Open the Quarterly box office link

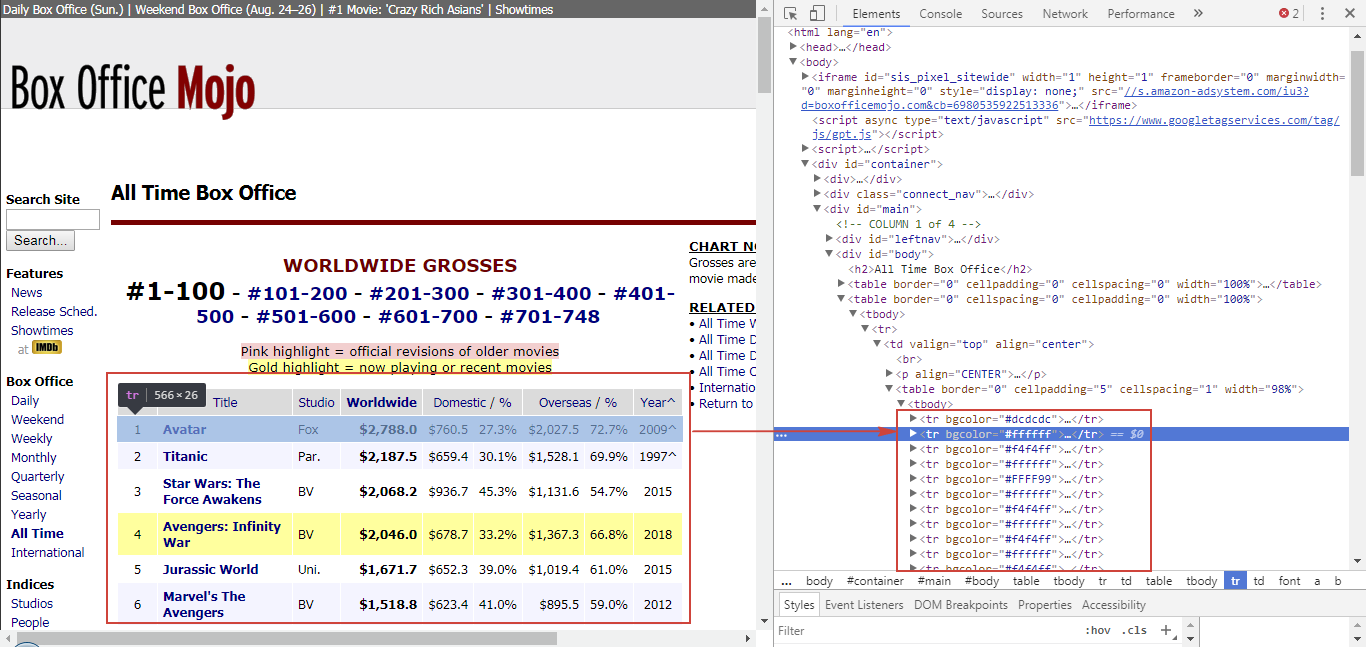(37, 477)
